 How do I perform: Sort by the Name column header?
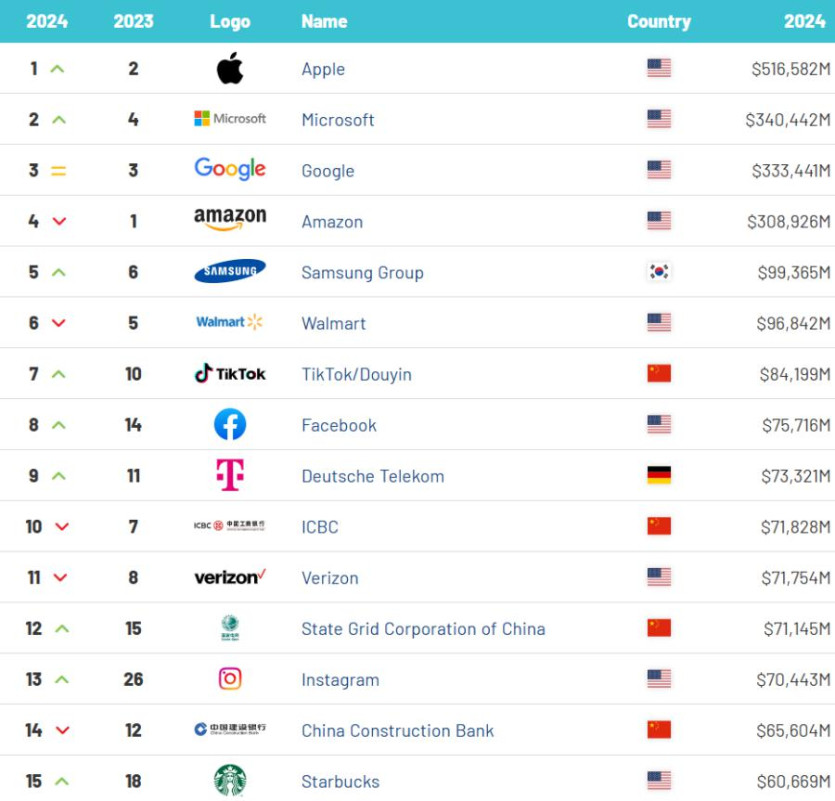(324, 21)
